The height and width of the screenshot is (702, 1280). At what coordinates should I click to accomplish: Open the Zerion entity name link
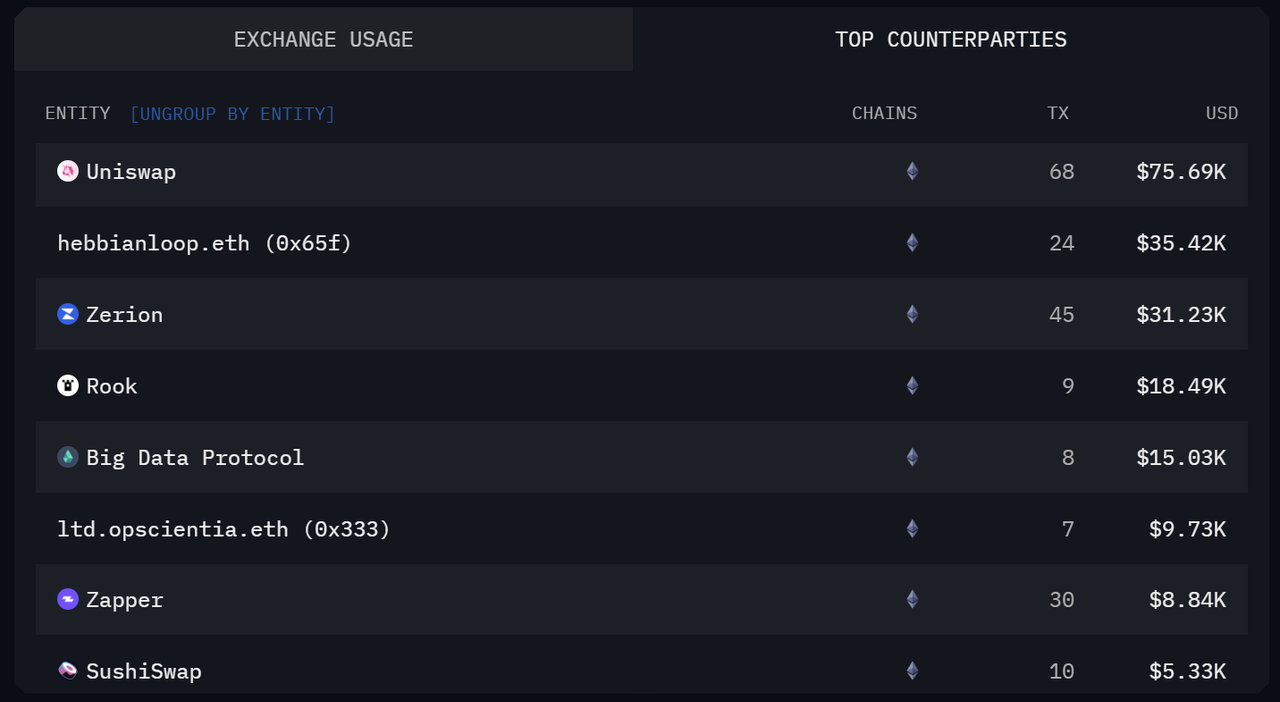pos(124,315)
